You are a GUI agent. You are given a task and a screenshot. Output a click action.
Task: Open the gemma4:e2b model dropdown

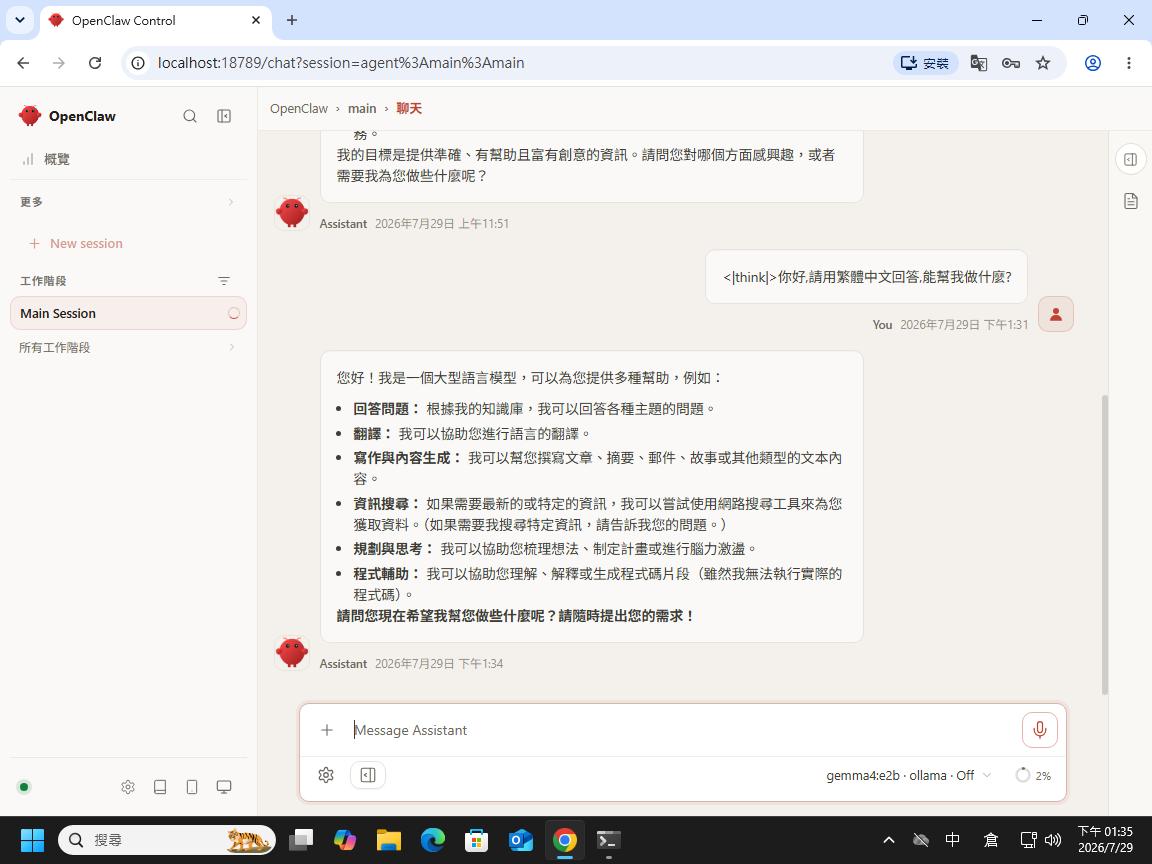tap(909, 775)
